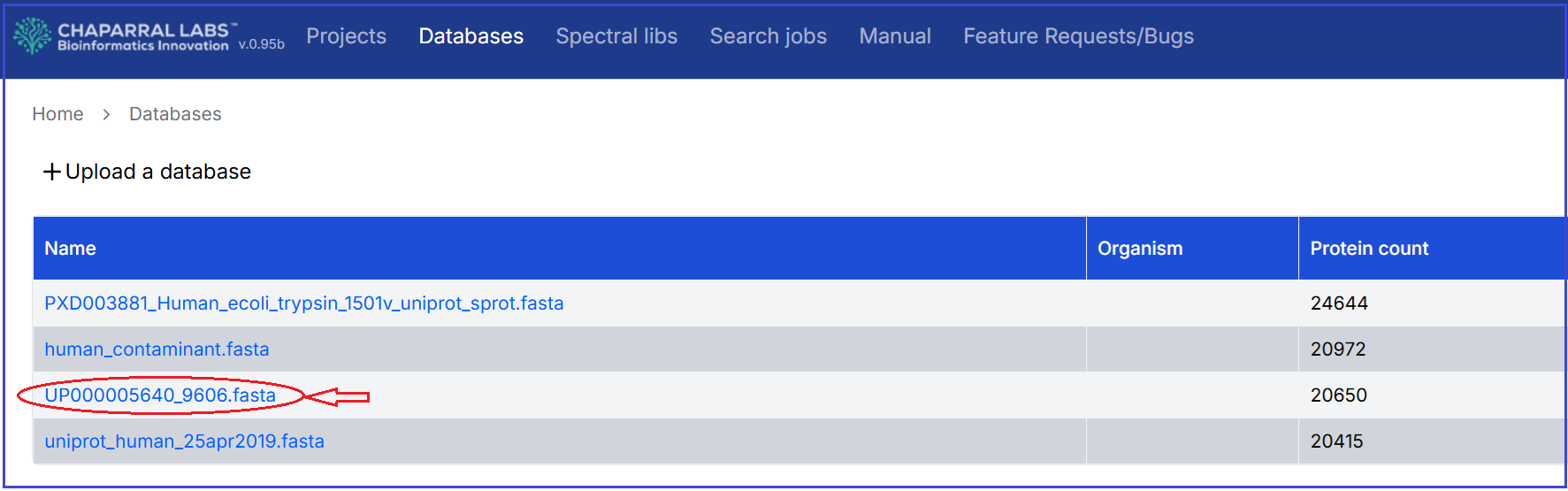This screenshot has width=1568, height=491.
Task: Click the Protein count column header
Action: point(1368,249)
